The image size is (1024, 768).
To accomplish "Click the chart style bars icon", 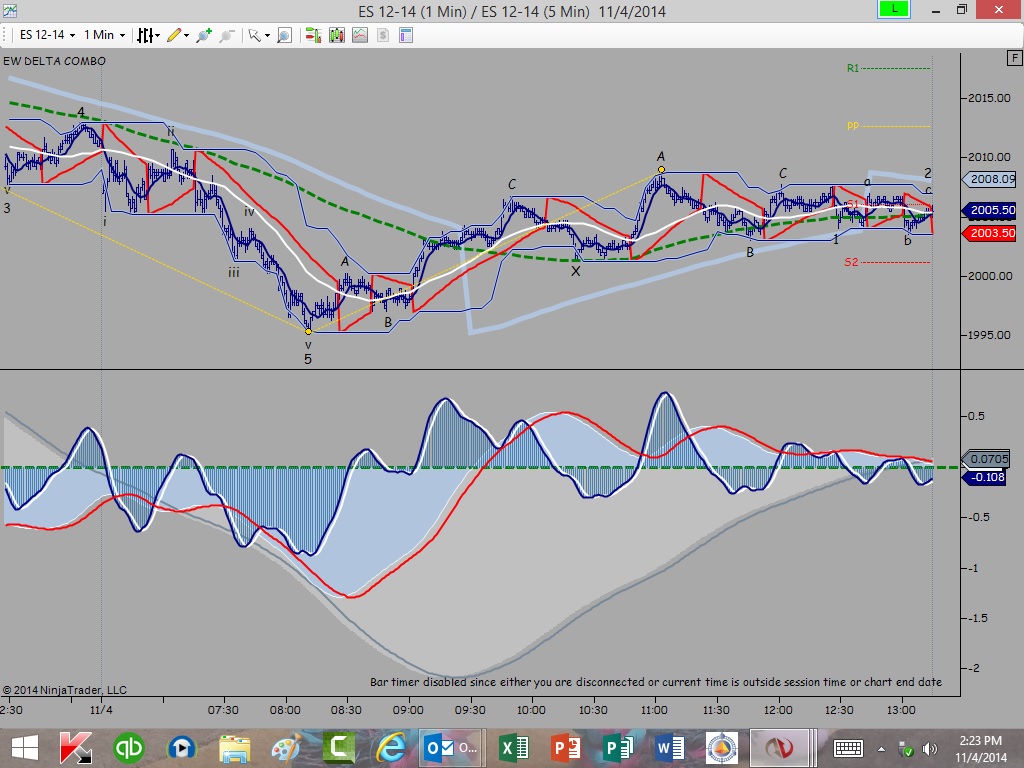I will click(x=144, y=35).
